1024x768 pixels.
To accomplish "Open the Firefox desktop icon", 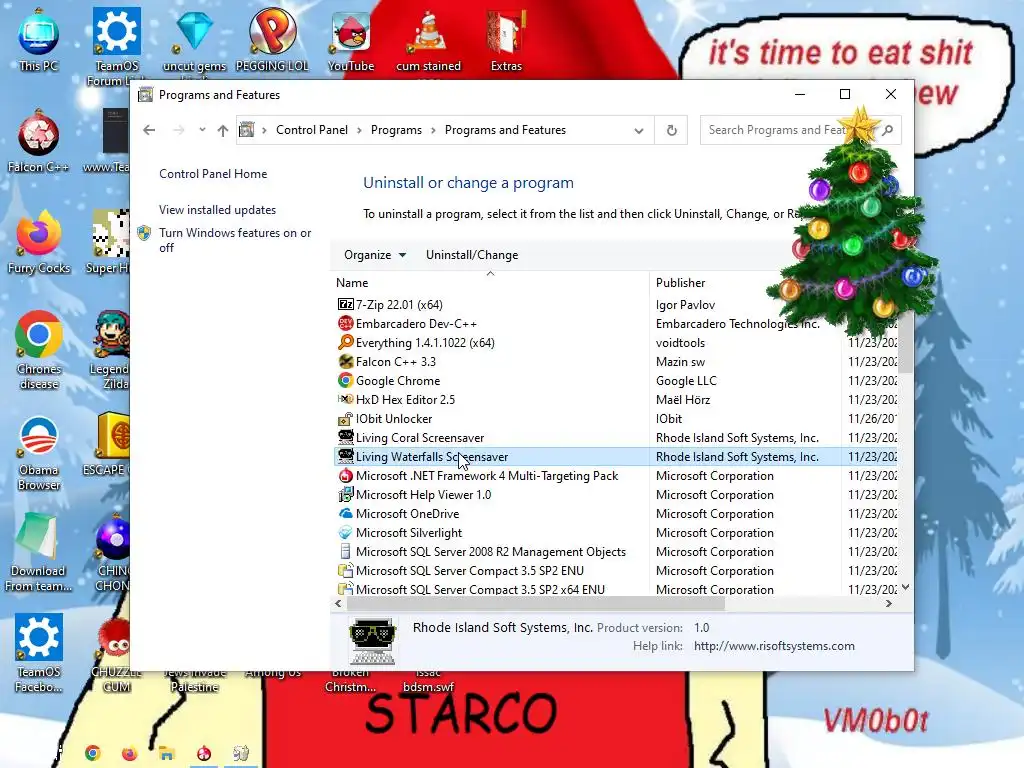I will click(39, 242).
